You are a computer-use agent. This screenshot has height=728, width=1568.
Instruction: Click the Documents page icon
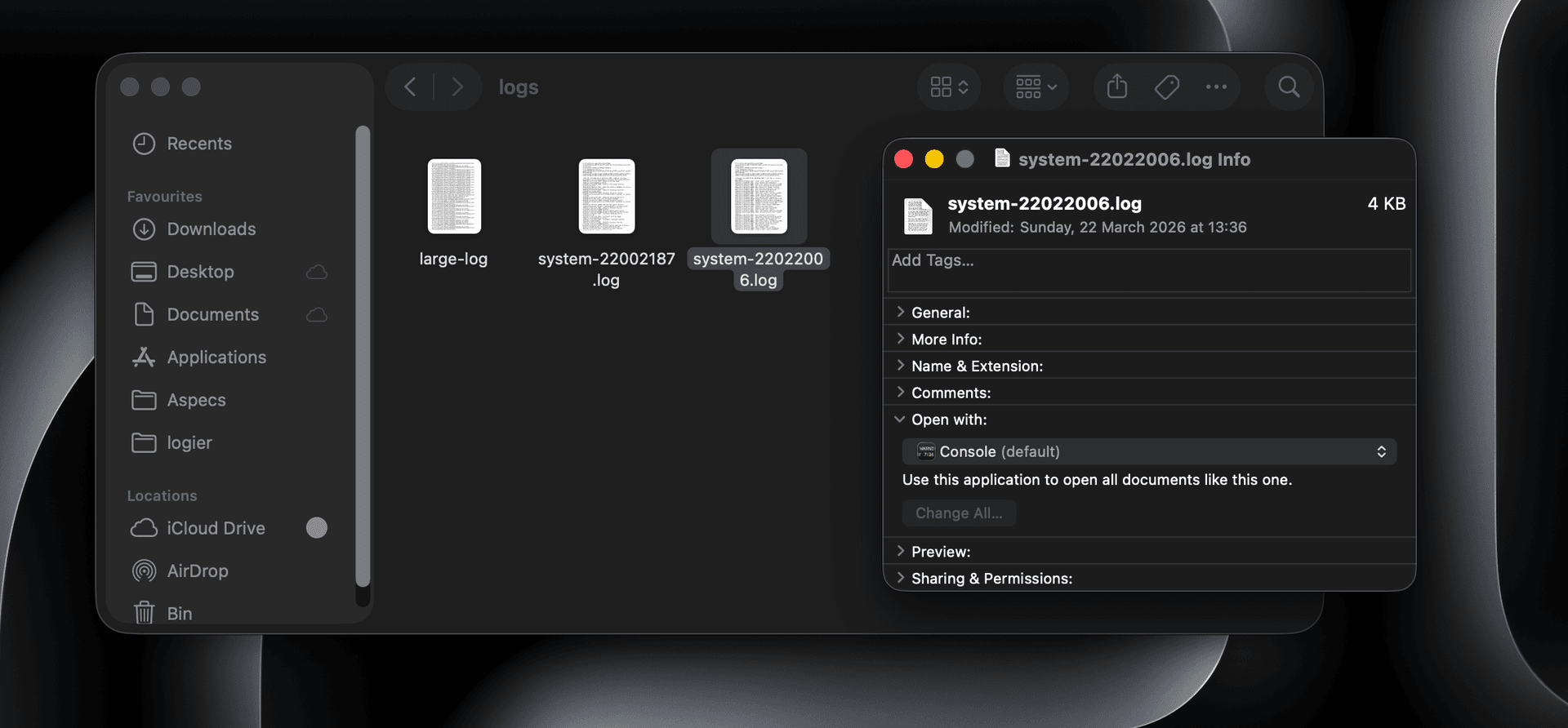tap(144, 314)
